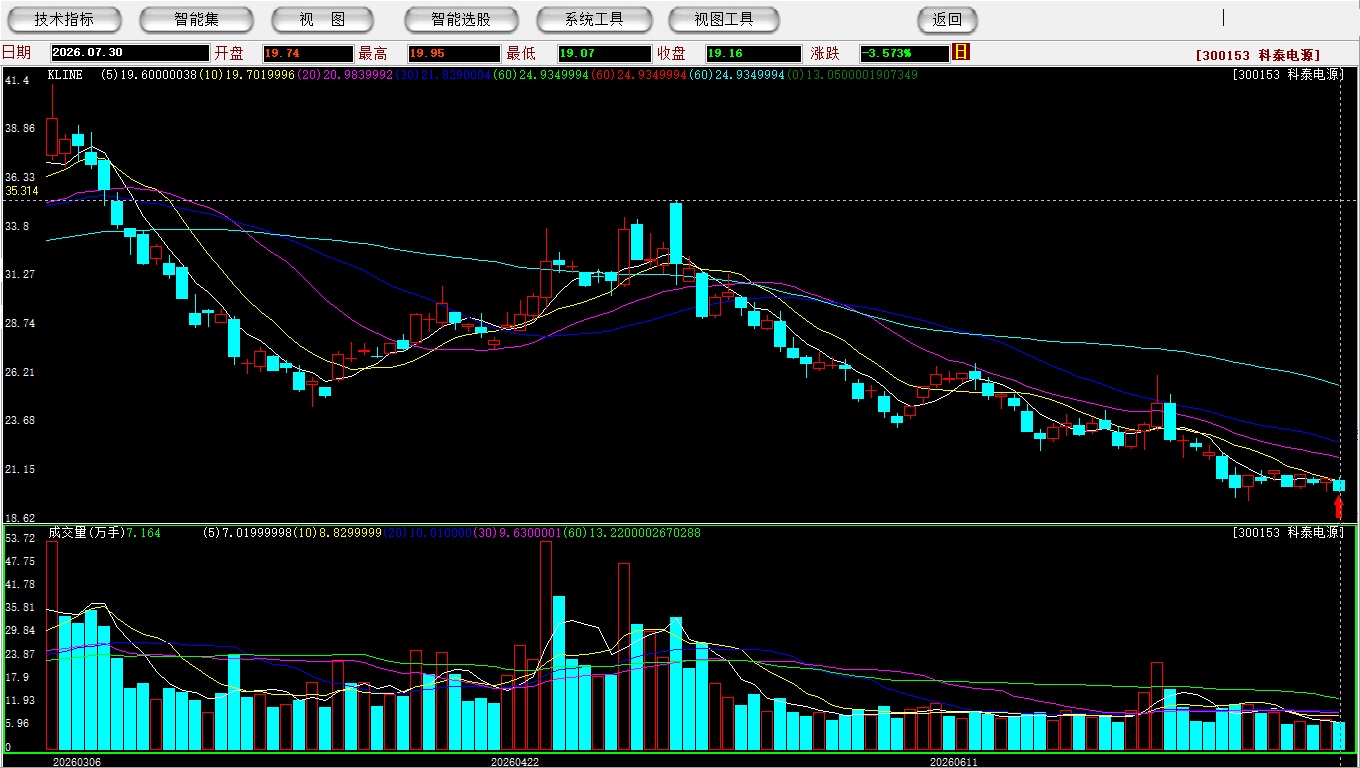Click the 日 daily period icon
The height and width of the screenshot is (768, 1360).
[x=961, y=52]
